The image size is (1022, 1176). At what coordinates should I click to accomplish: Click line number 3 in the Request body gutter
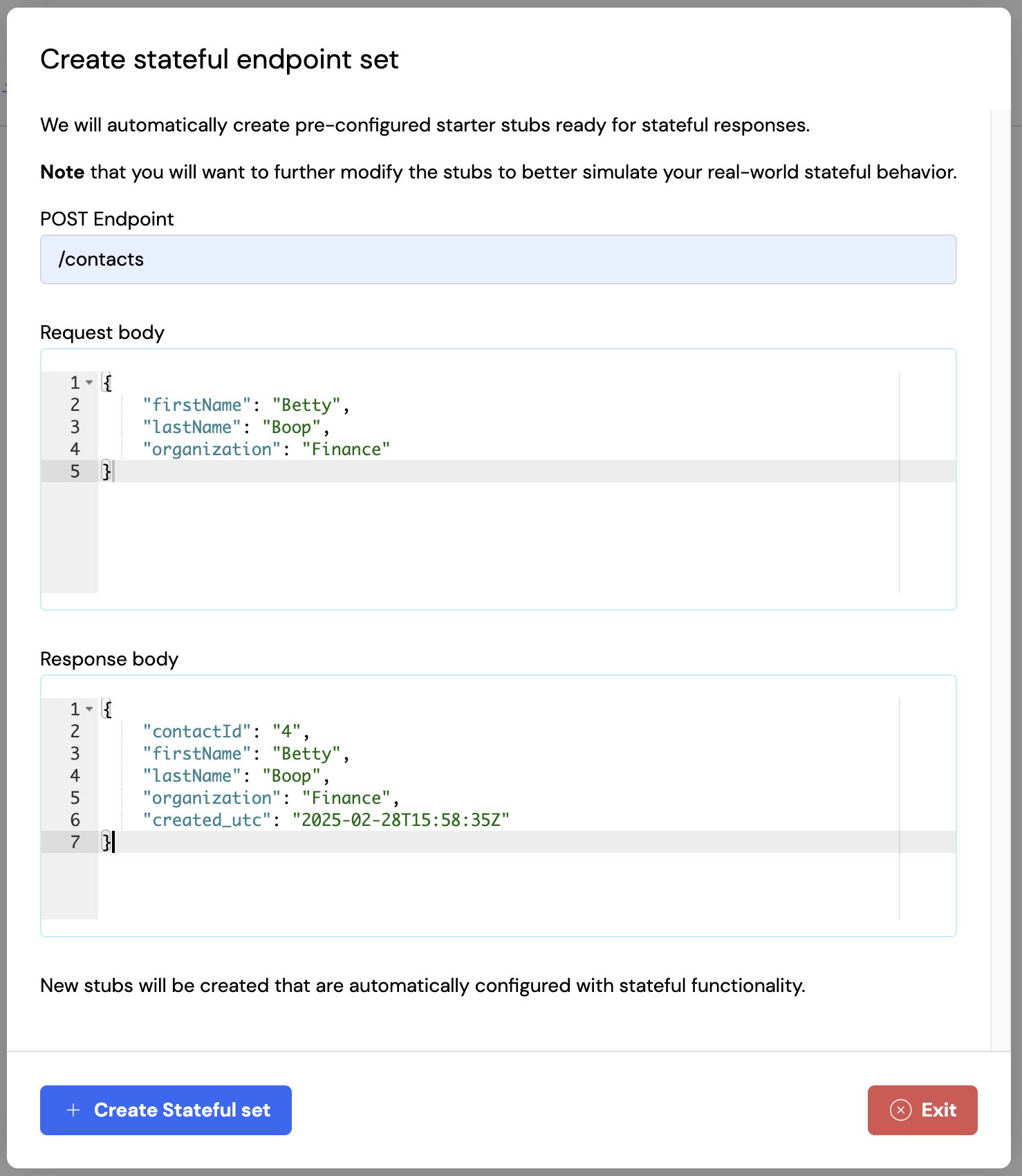(75, 427)
